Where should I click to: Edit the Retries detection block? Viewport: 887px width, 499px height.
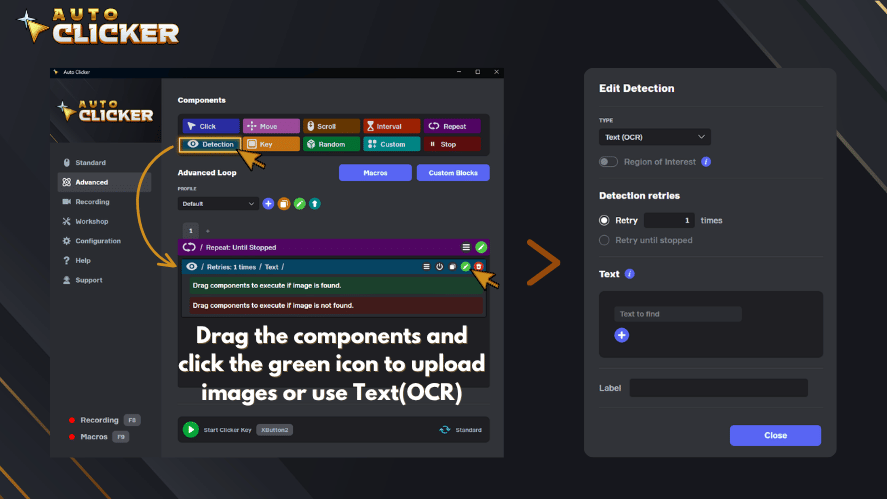click(x=466, y=266)
